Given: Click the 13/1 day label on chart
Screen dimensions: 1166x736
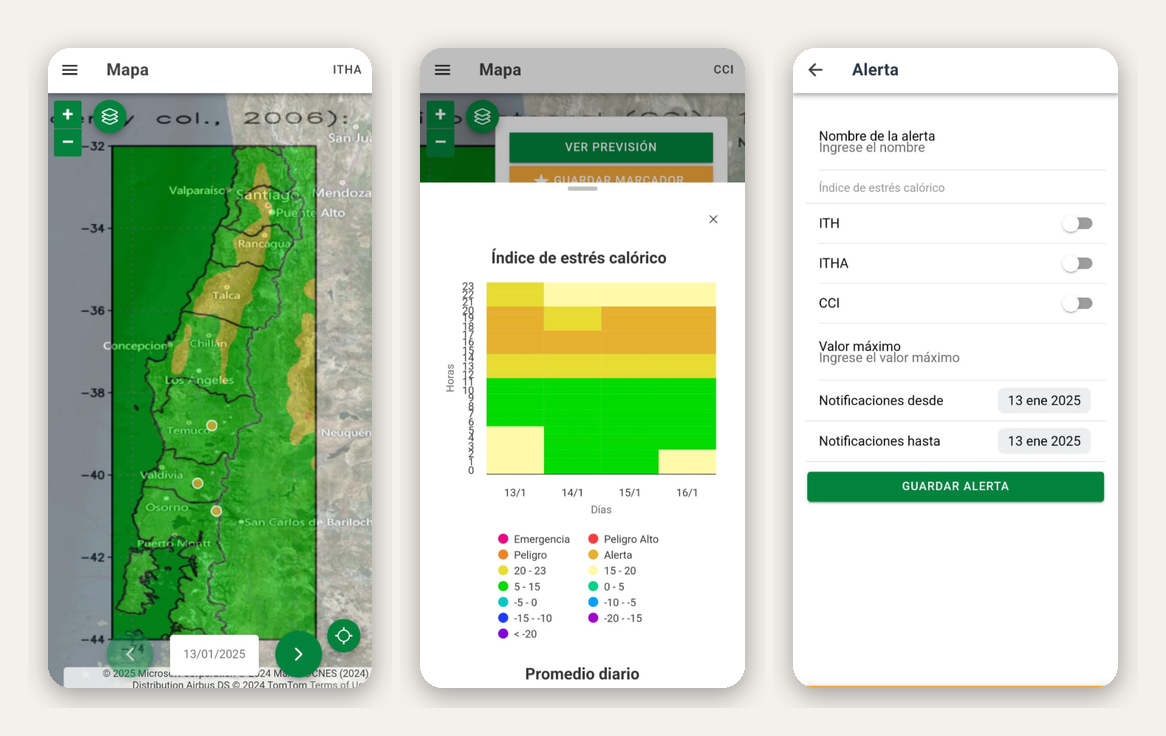Looking at the screenshot, I should pyautogui.click(x=515, y=493).
